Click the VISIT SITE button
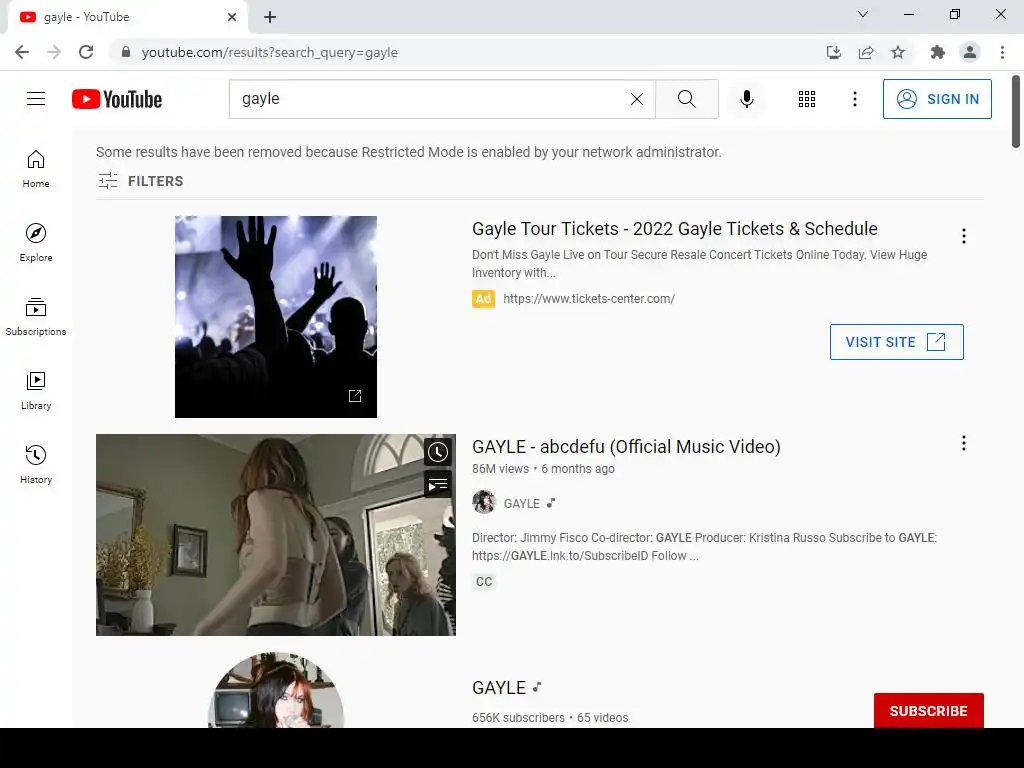This screenshot has height=768, width=1024. 896,342
